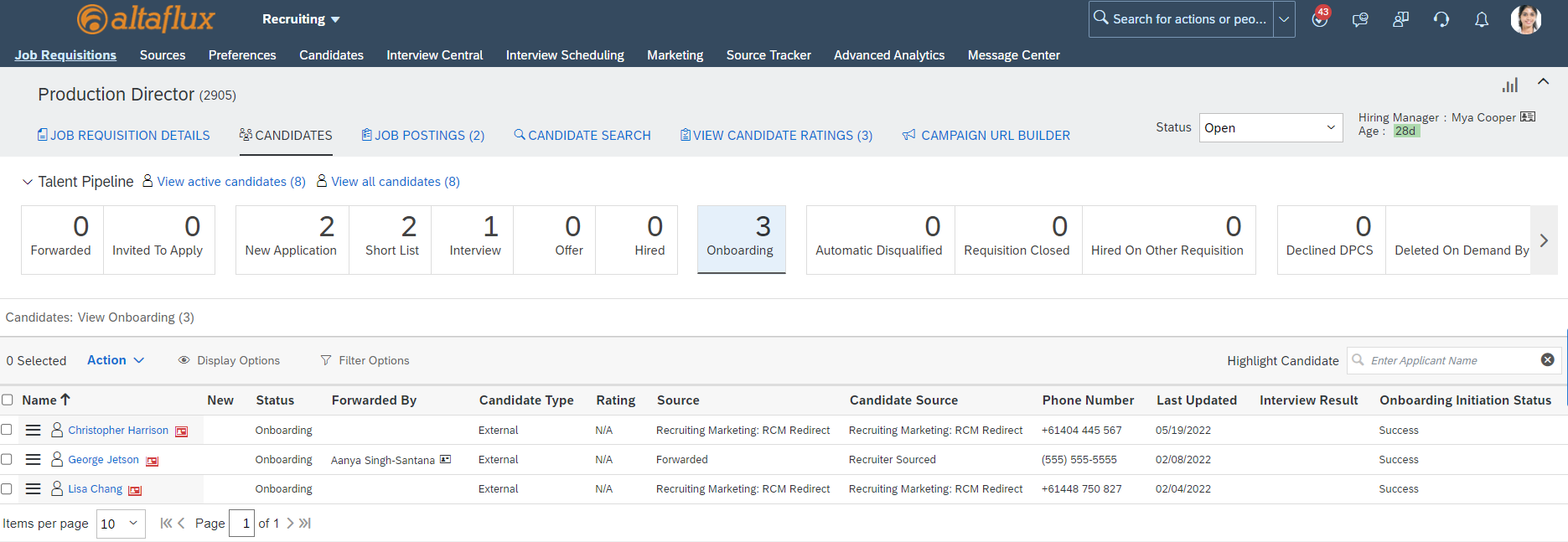The width and height of the screenshot is (1568, 542).
Task: Open Advanced Analytics menu
Action: [889, 54]
